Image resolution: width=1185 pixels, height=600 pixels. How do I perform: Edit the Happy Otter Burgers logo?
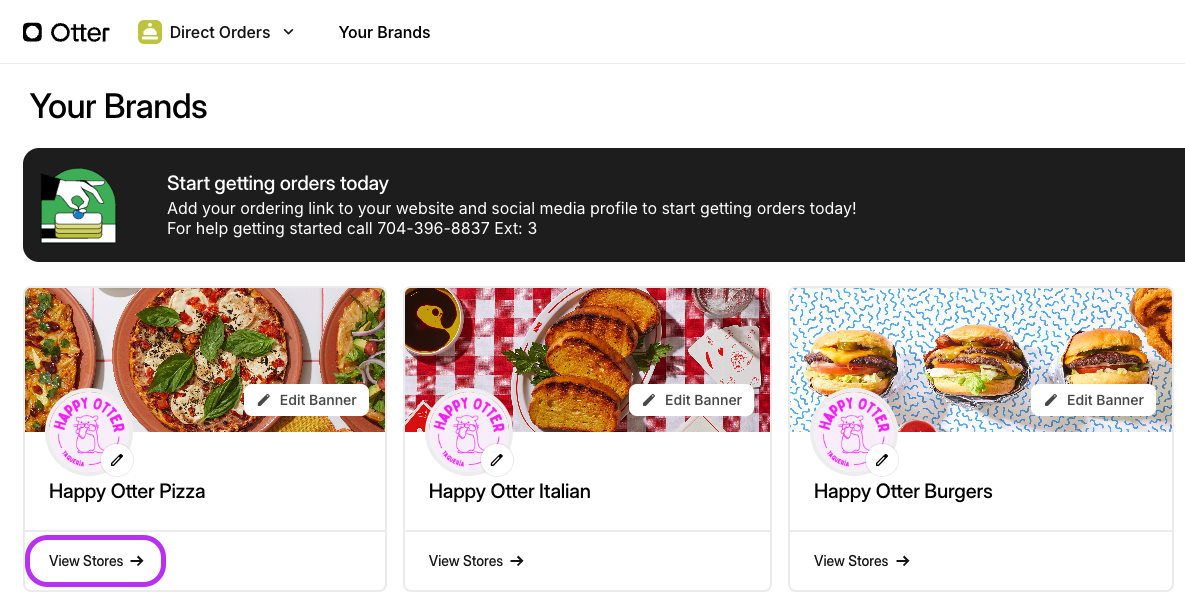pyautogui.click(x=882, y=460)
